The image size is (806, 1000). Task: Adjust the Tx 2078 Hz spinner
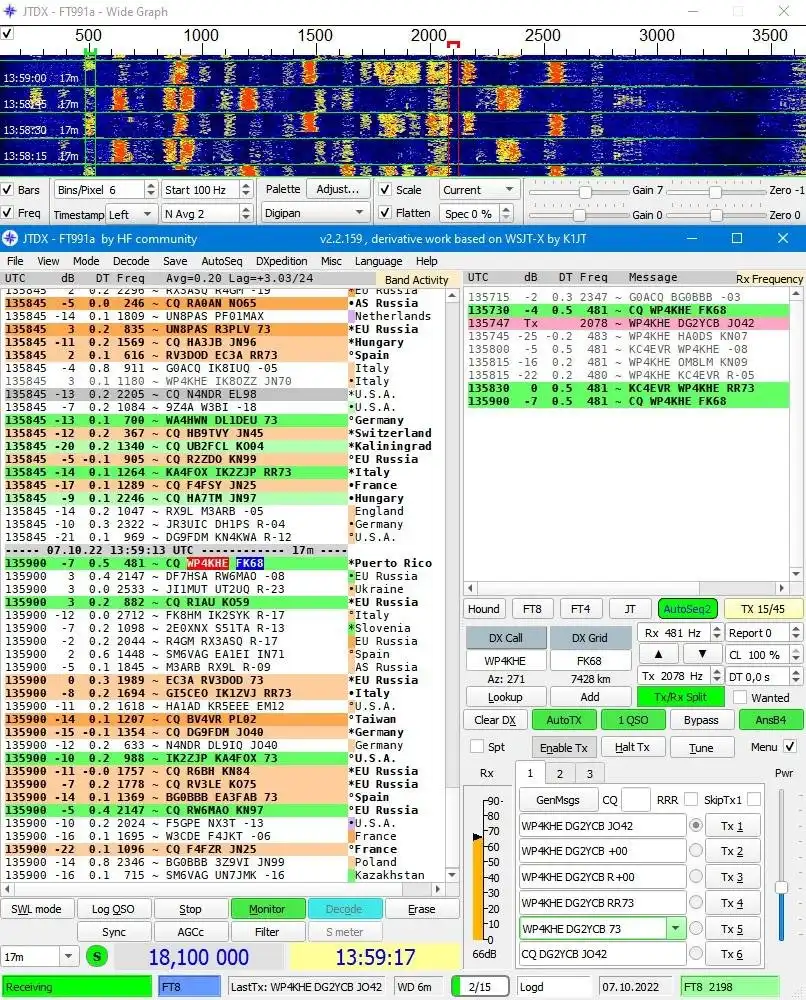click(717, 676)
